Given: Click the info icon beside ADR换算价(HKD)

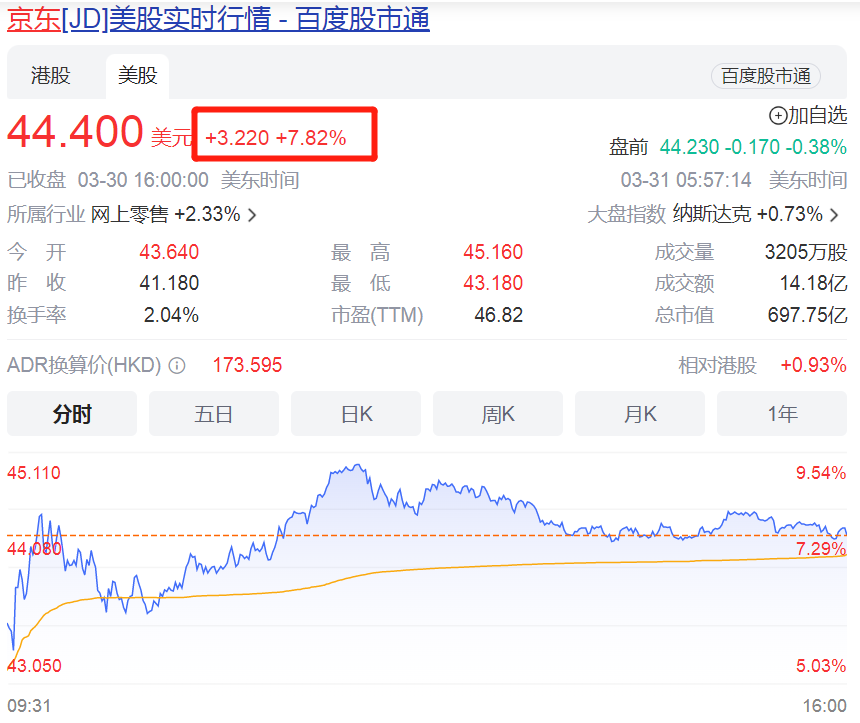Looking at the screenshot, I should pyautogui.click(x=177, y=366).
